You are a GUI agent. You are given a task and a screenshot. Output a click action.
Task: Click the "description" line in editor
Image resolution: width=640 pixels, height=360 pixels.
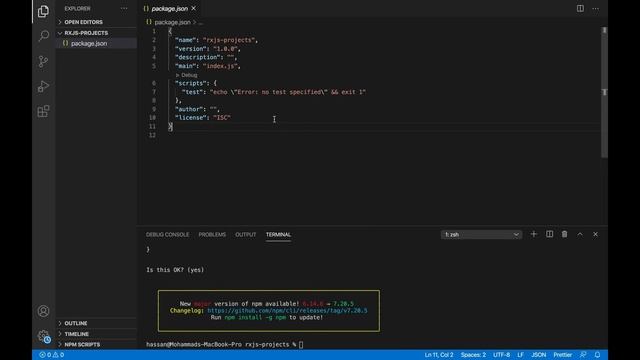point(206,57)
